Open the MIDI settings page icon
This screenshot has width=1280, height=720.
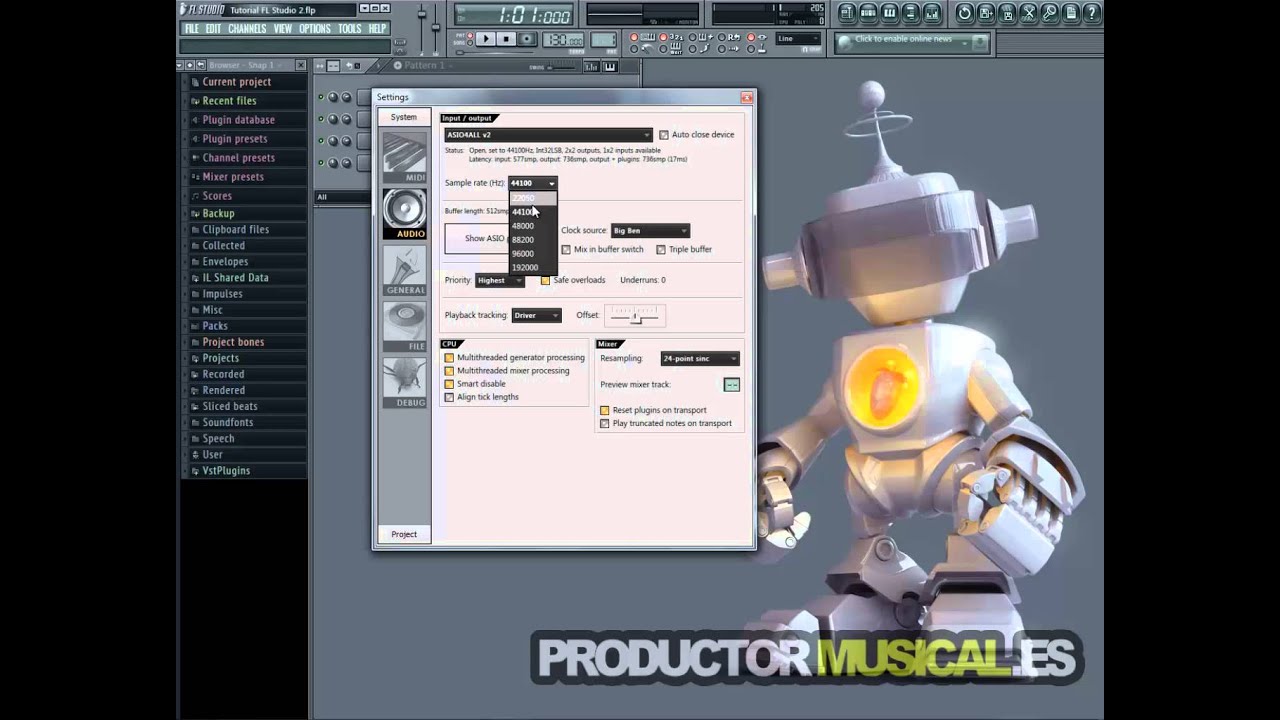point(404,157)
